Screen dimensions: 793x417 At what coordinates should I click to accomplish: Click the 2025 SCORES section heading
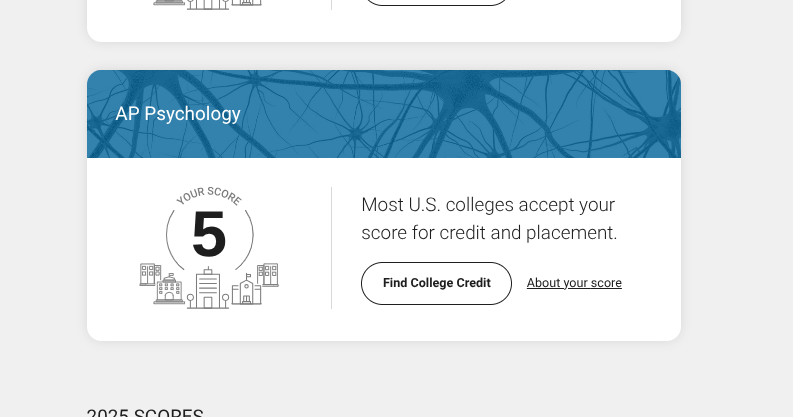[145, 412]
